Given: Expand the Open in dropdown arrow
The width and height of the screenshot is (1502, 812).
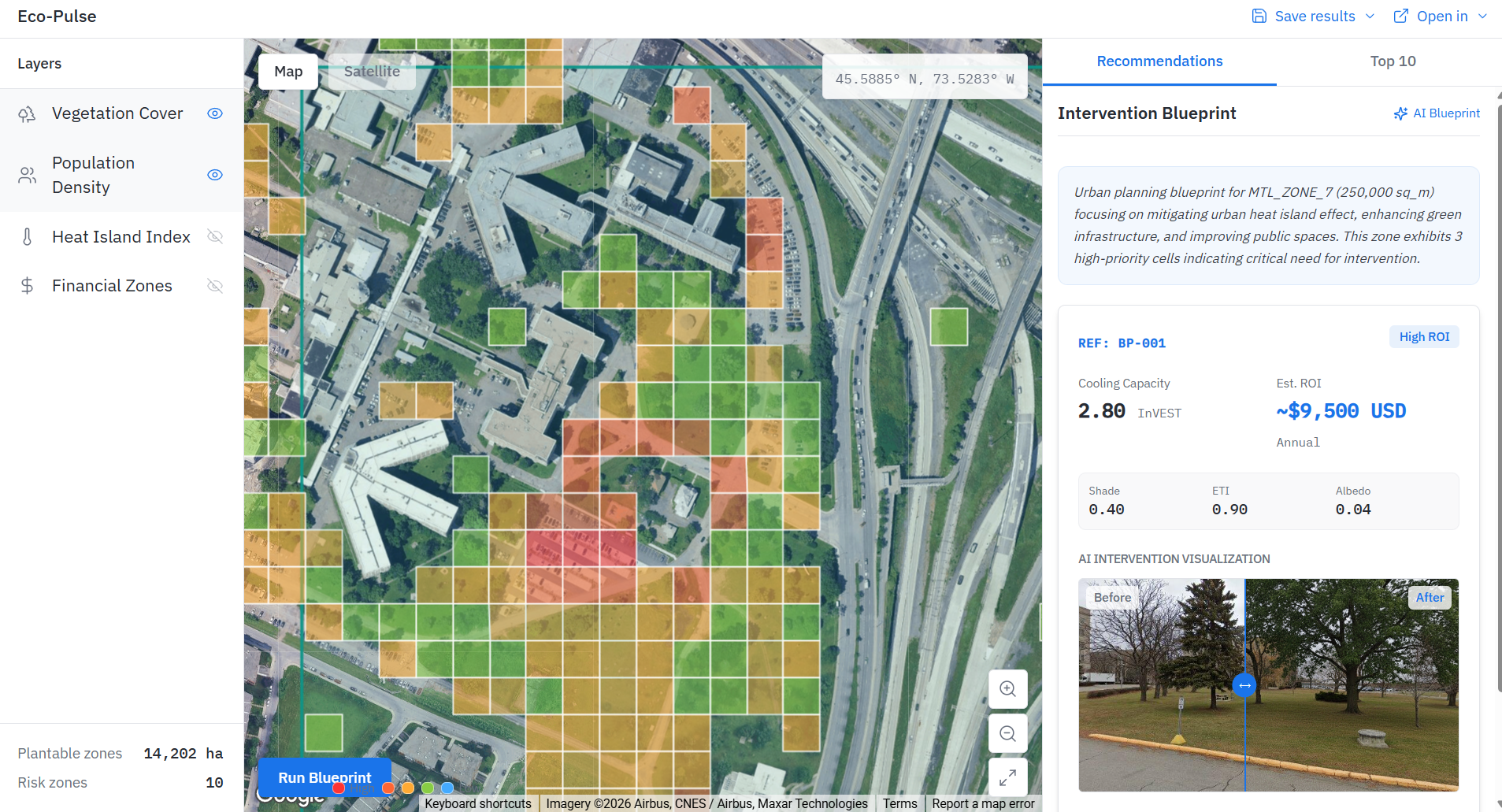Looking at the screenshot, I should click(x=1482, y=16).
